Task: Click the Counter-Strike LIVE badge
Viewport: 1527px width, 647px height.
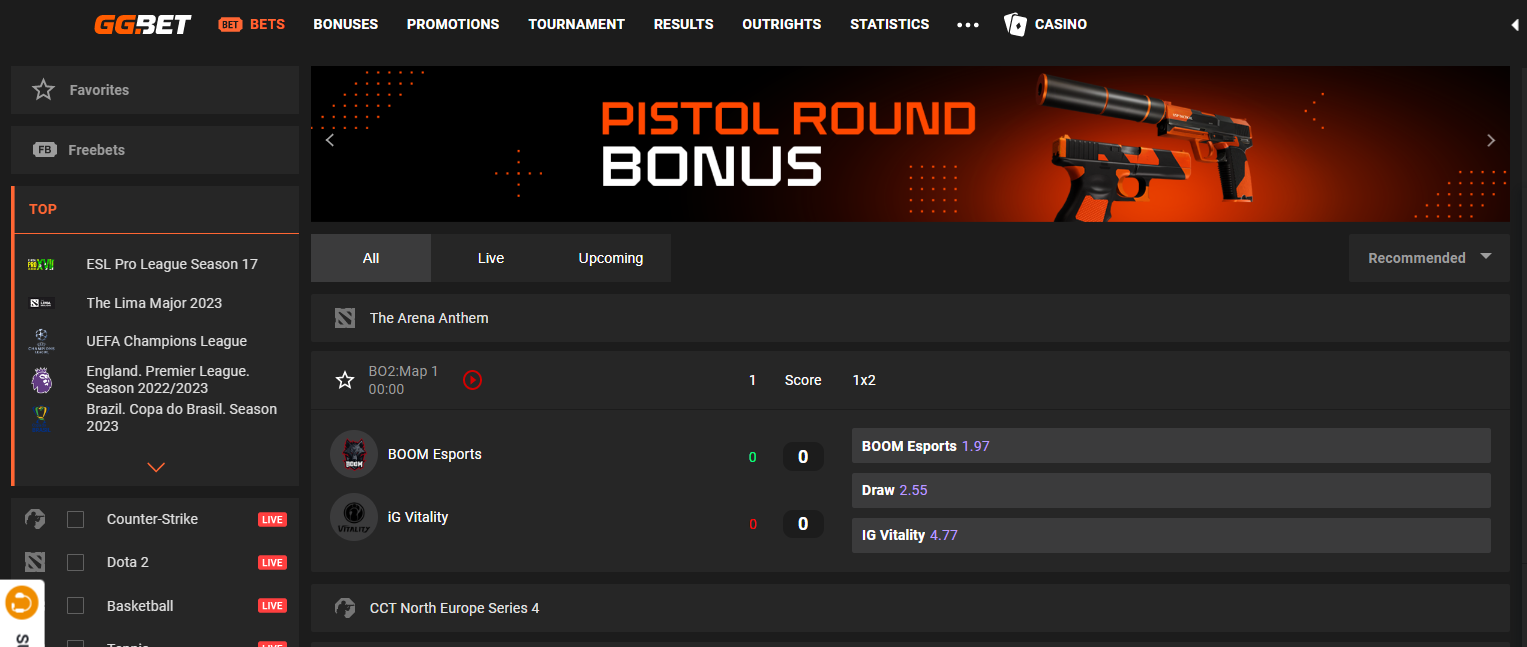Action: pos(272,520)
